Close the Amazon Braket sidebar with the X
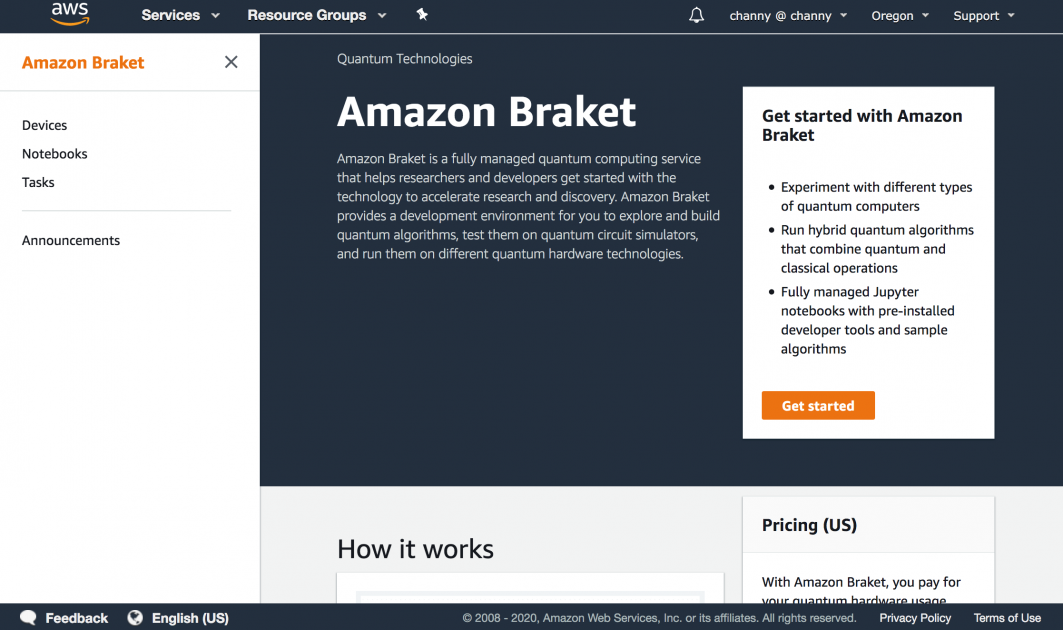Screen dimensions: 1063x630 point(231,62)
